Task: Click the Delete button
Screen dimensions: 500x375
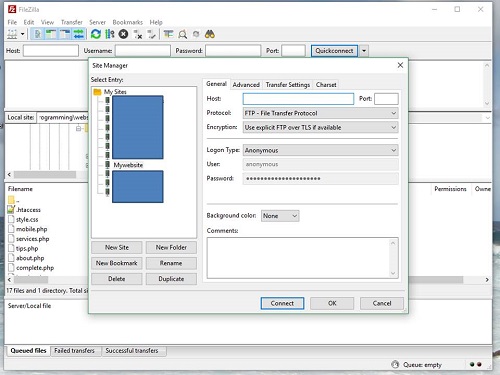Action: (x=117, y=279)
